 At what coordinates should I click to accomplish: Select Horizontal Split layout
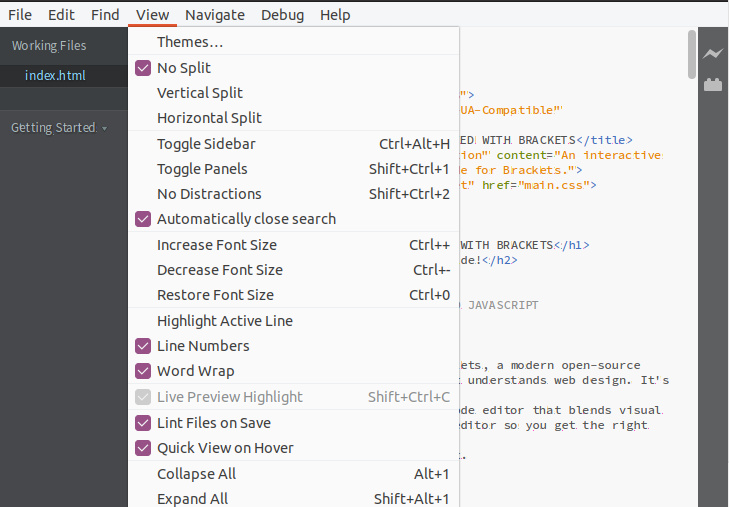click(209, 118)
